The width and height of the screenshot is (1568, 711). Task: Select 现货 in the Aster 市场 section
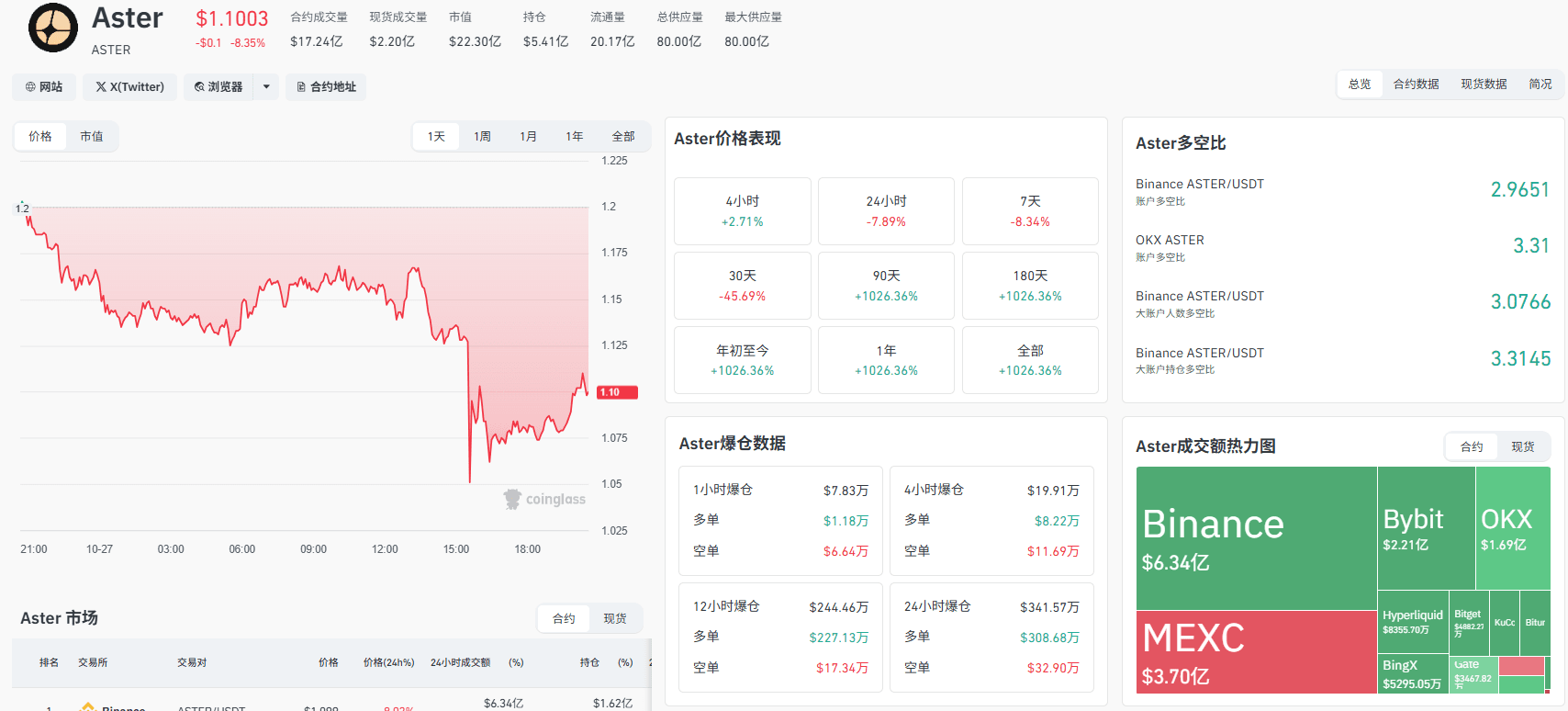coord(615,618)
